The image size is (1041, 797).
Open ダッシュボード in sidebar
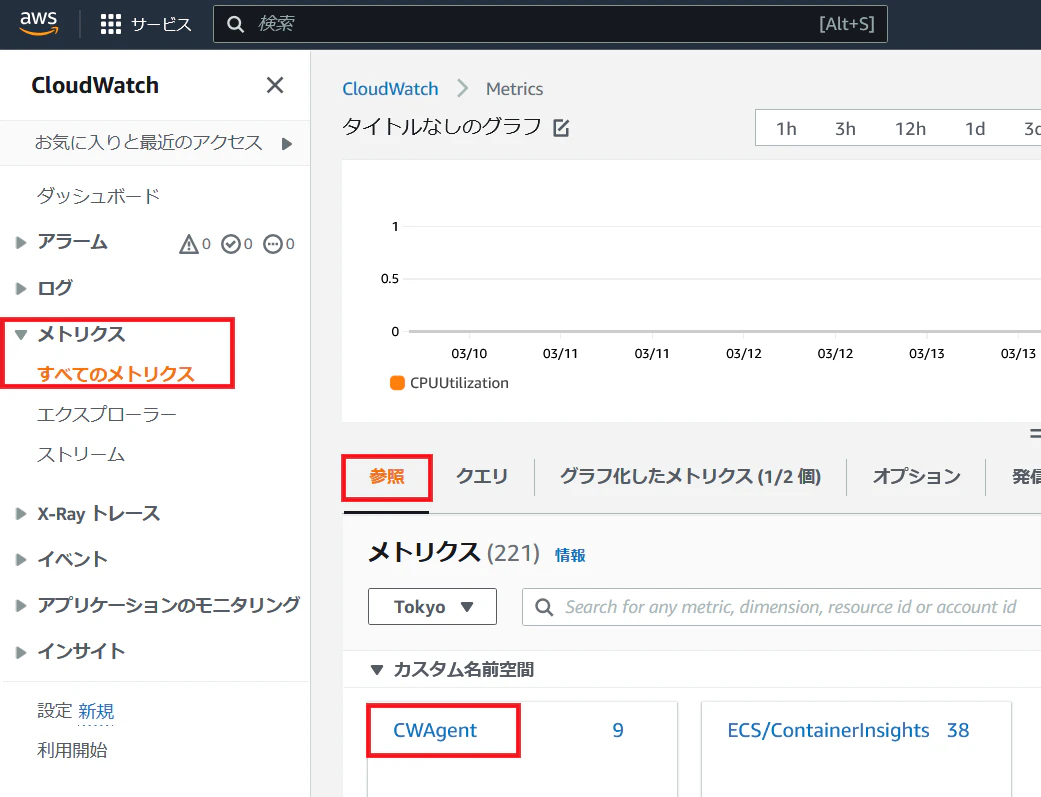pyautogui.click(x=98, y=196)
